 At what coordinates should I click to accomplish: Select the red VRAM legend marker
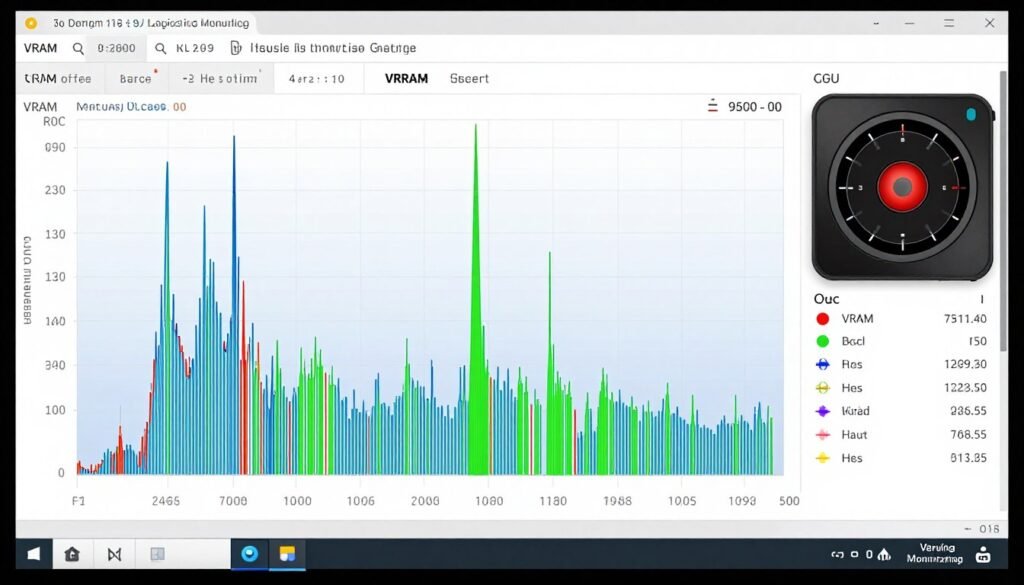pos(823,318)
